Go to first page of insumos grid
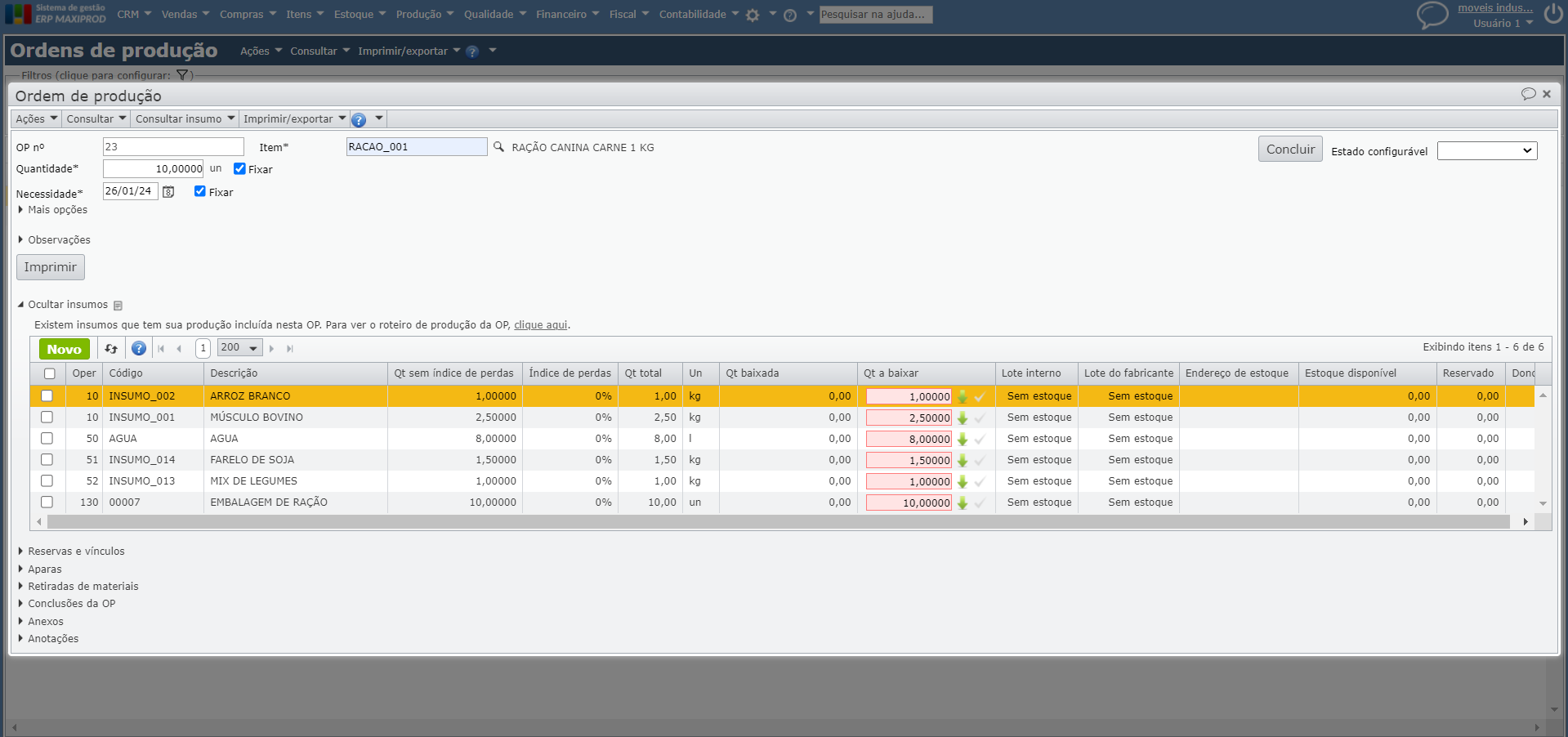The height and width of the screenshot is (737, 1568). point(161,349)
